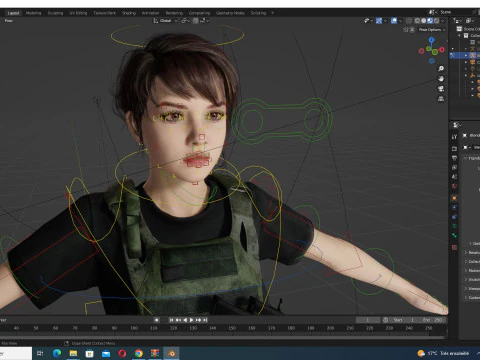Jump to previous keyframe
This screenshot has width=480, height=360.
pos(178,320)
